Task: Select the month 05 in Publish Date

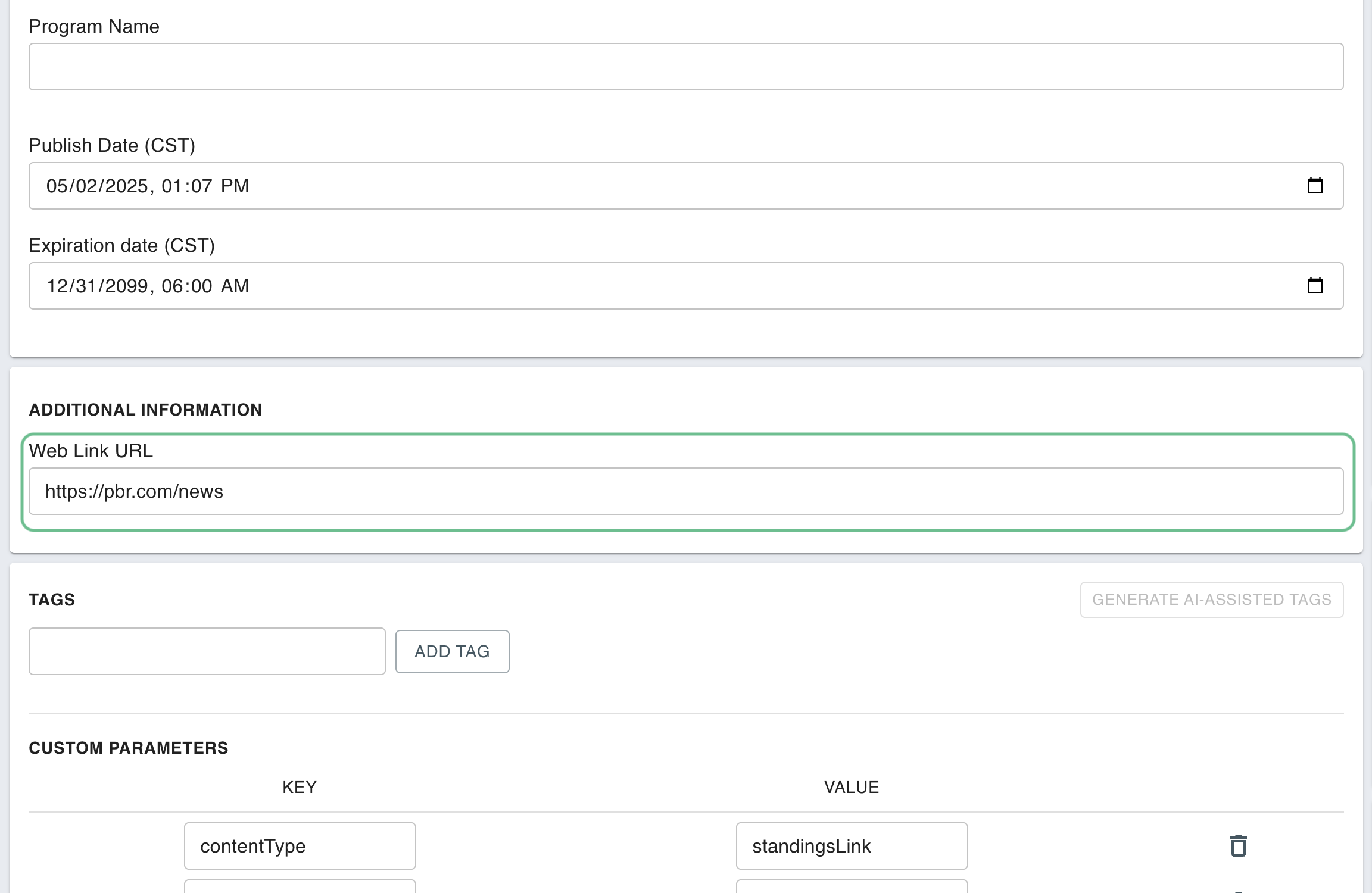Action: click(x=57, y=186)
